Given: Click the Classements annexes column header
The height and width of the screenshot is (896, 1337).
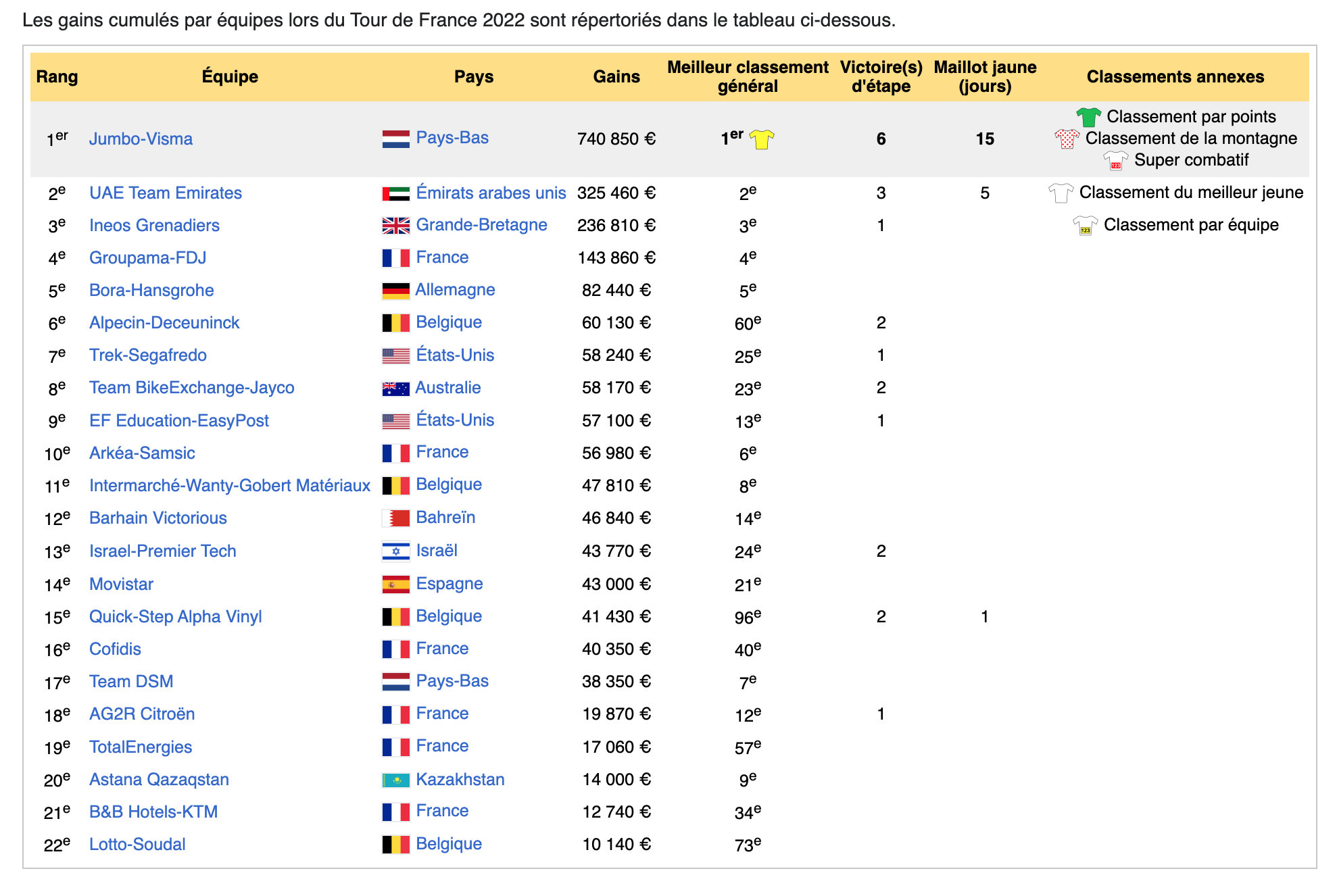Looking at the screenshot, I should (1175, 77).
